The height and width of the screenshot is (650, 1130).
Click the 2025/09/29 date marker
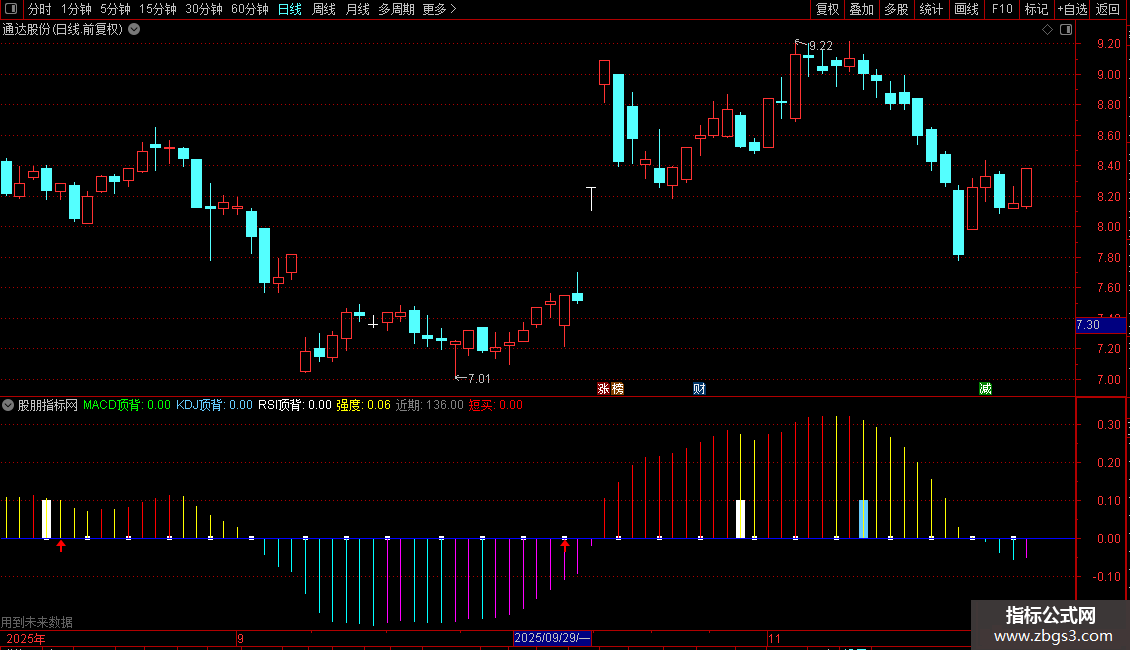[552, 638]
